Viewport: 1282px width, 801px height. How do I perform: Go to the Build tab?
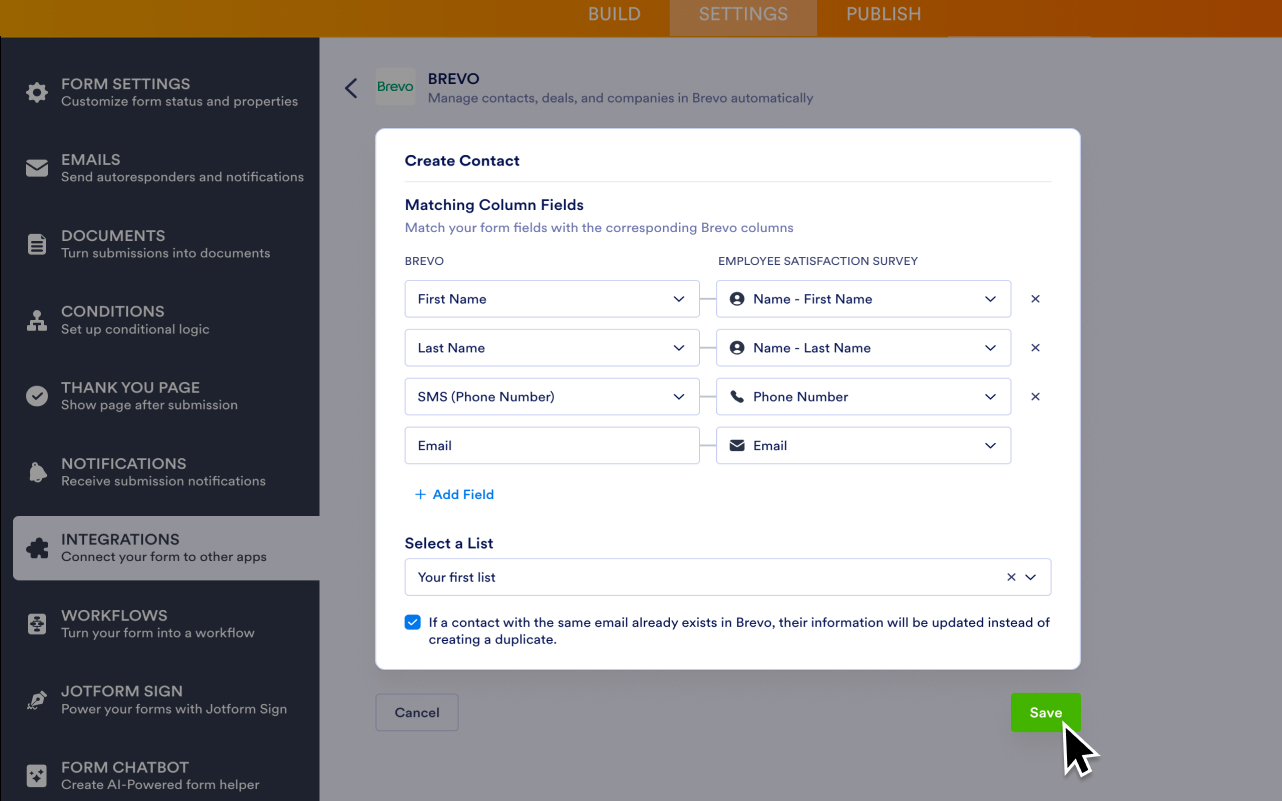(614, 14)
